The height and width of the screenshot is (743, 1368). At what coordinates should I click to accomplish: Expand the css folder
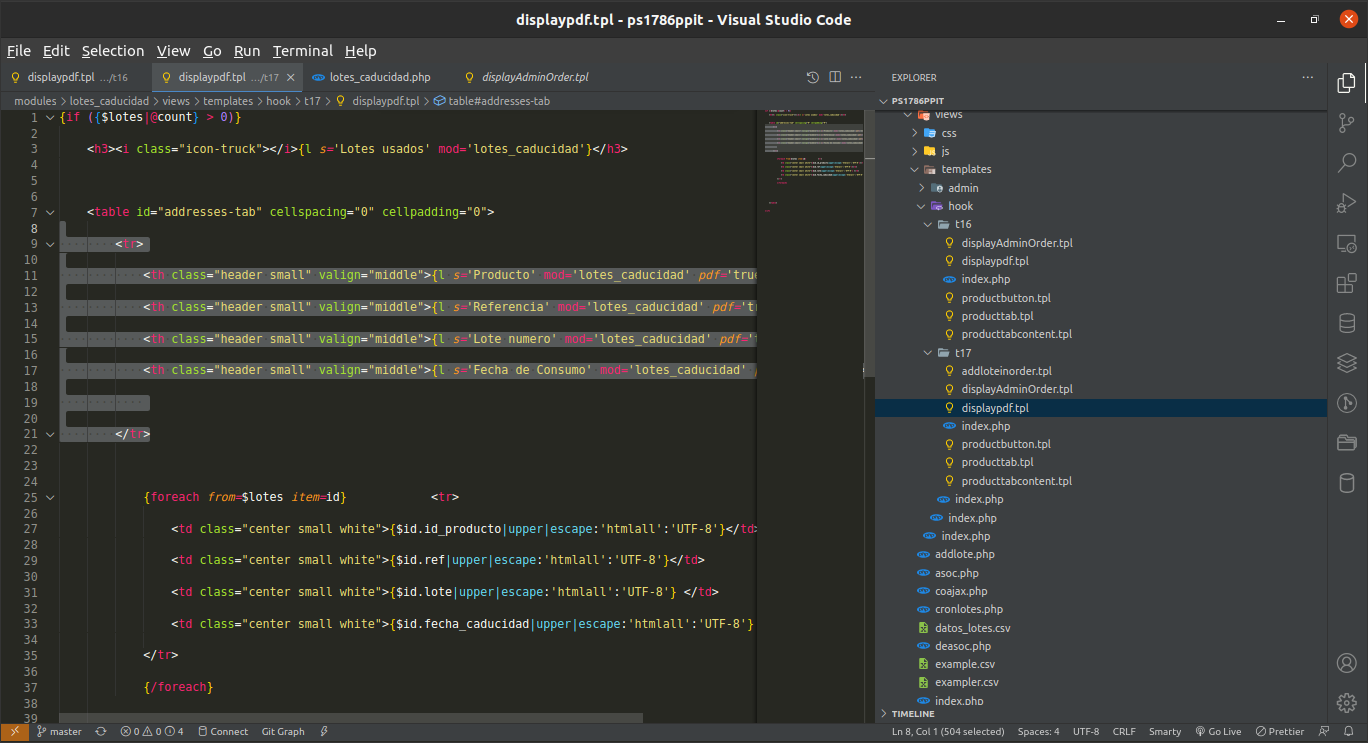tap(948, 133)
